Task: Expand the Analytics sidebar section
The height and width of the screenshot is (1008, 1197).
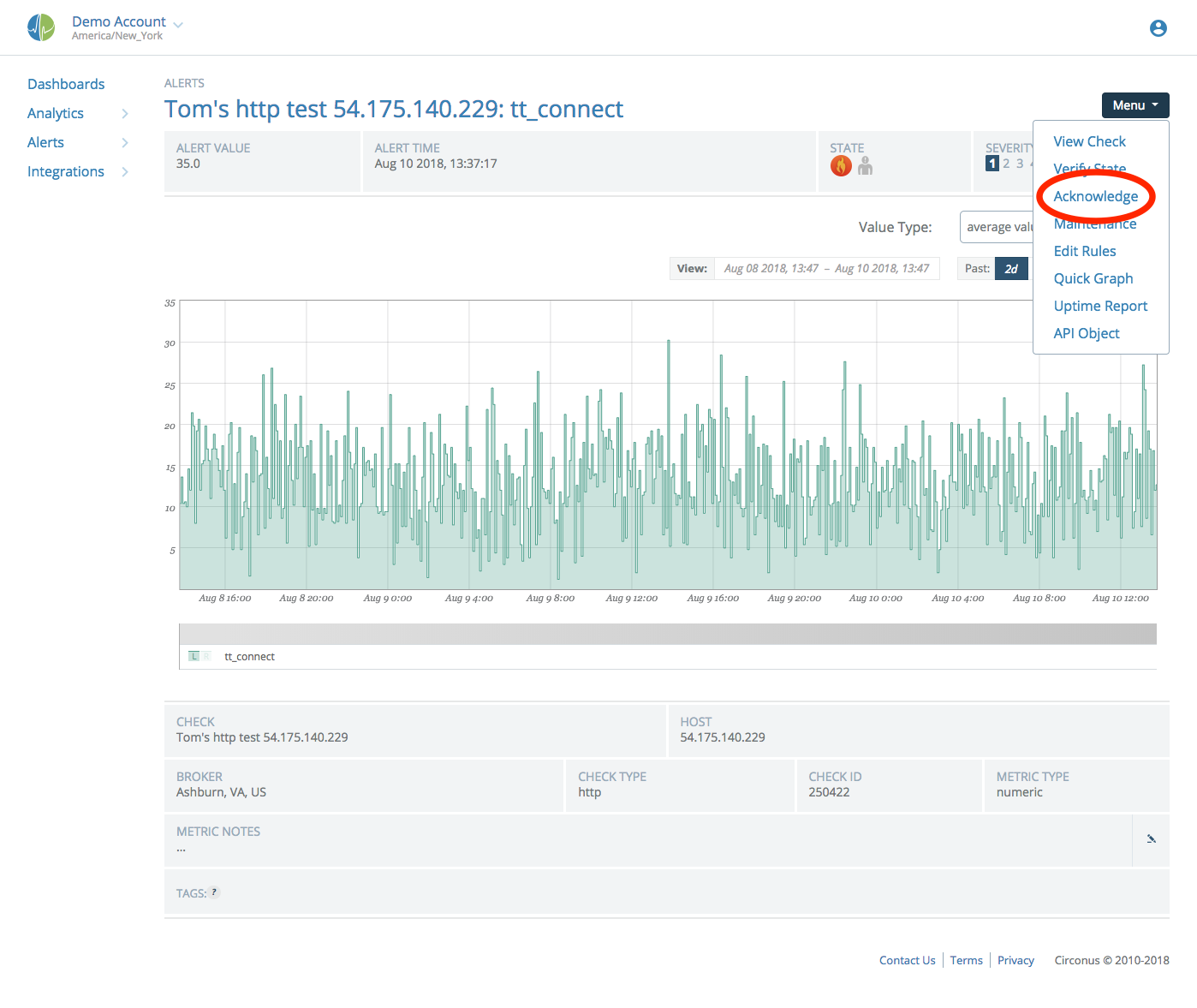Action: pos(125,114)
